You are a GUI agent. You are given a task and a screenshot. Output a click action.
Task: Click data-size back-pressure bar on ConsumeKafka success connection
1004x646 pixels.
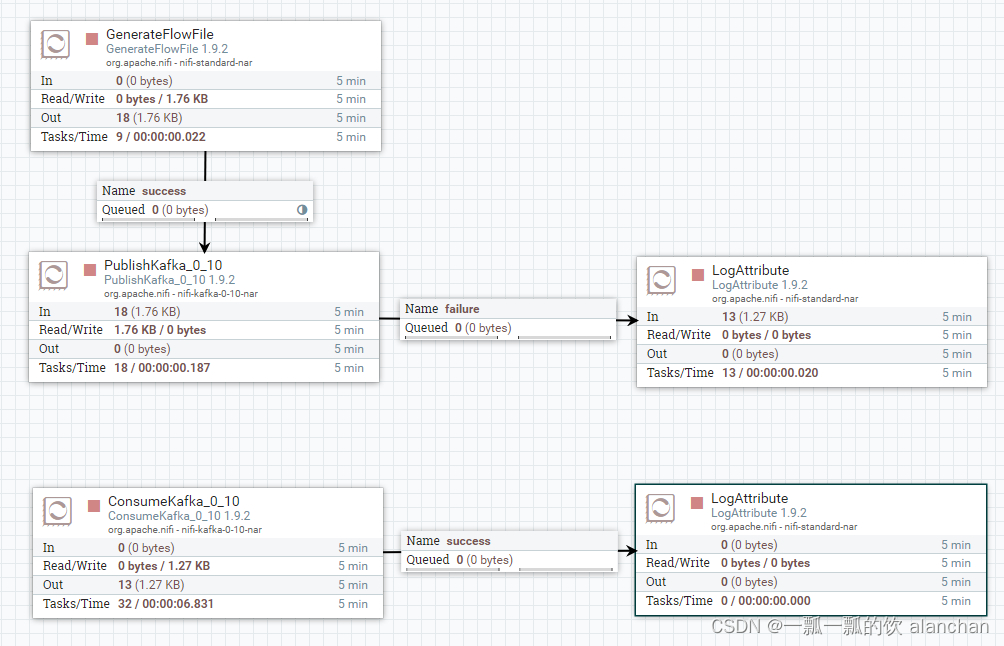(566, 569)
